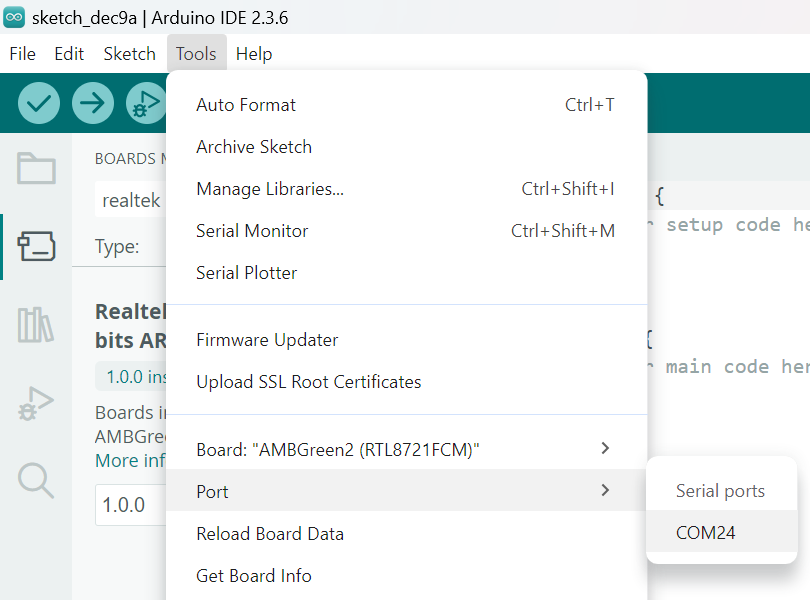Open the More info link

coord(130,461)
